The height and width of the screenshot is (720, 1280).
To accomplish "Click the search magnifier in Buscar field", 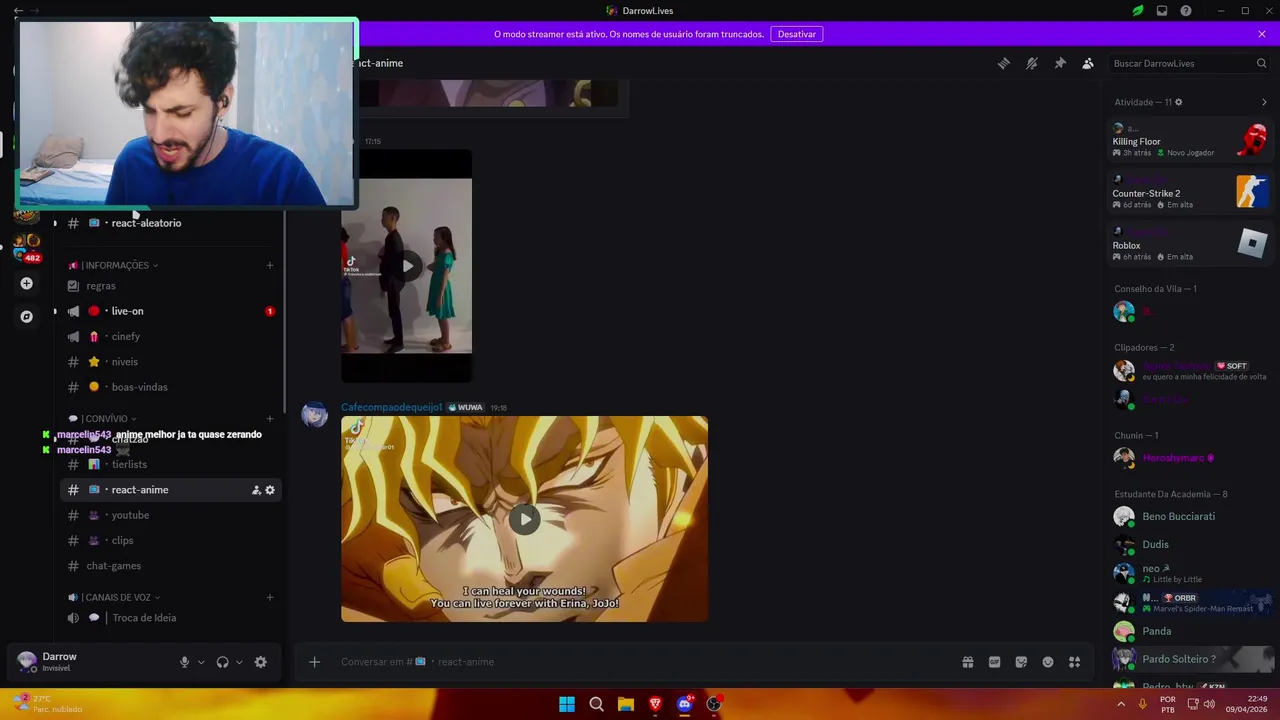I will [x=1261, y=63].
